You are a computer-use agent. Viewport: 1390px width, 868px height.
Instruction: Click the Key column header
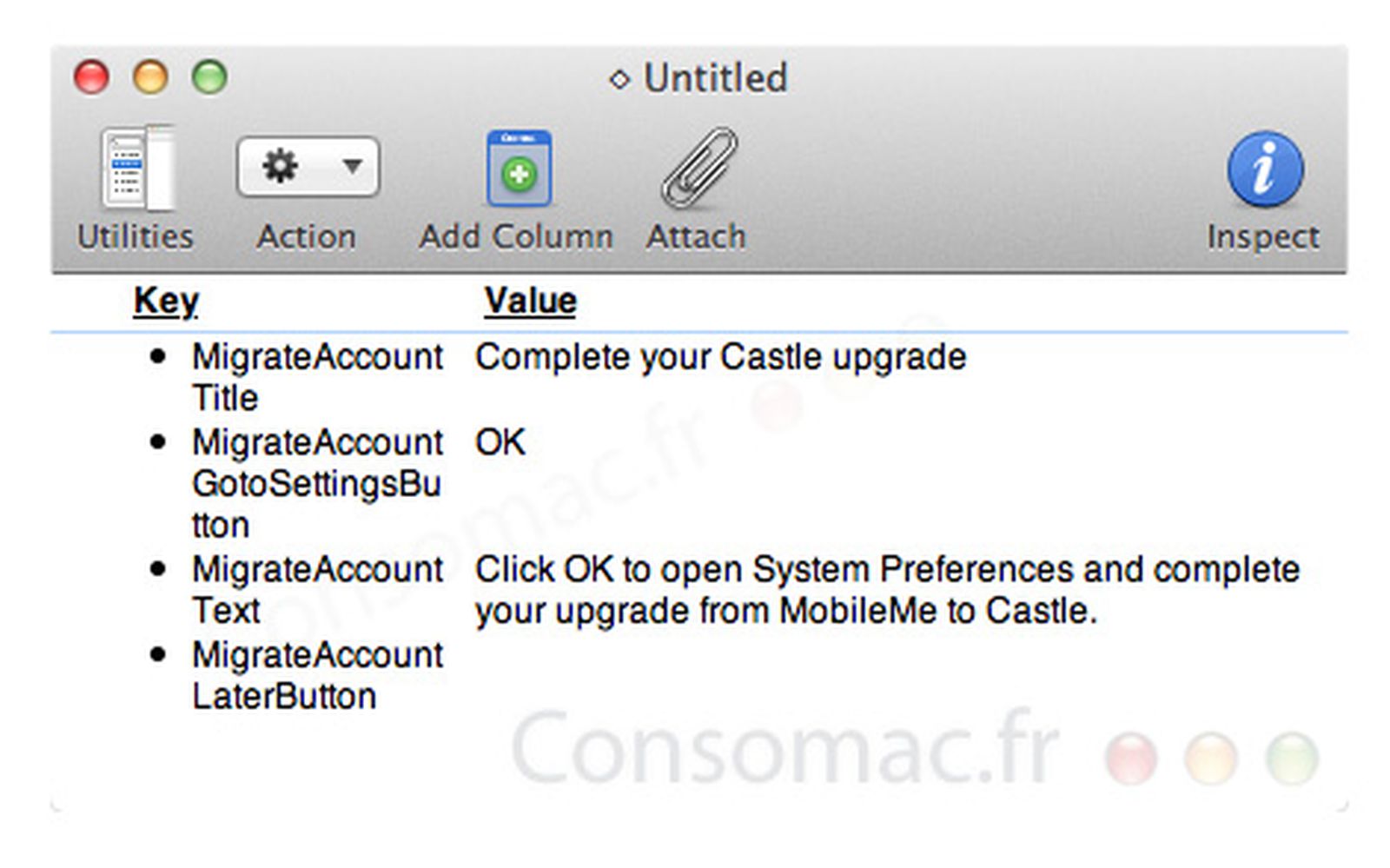(166, 301)
